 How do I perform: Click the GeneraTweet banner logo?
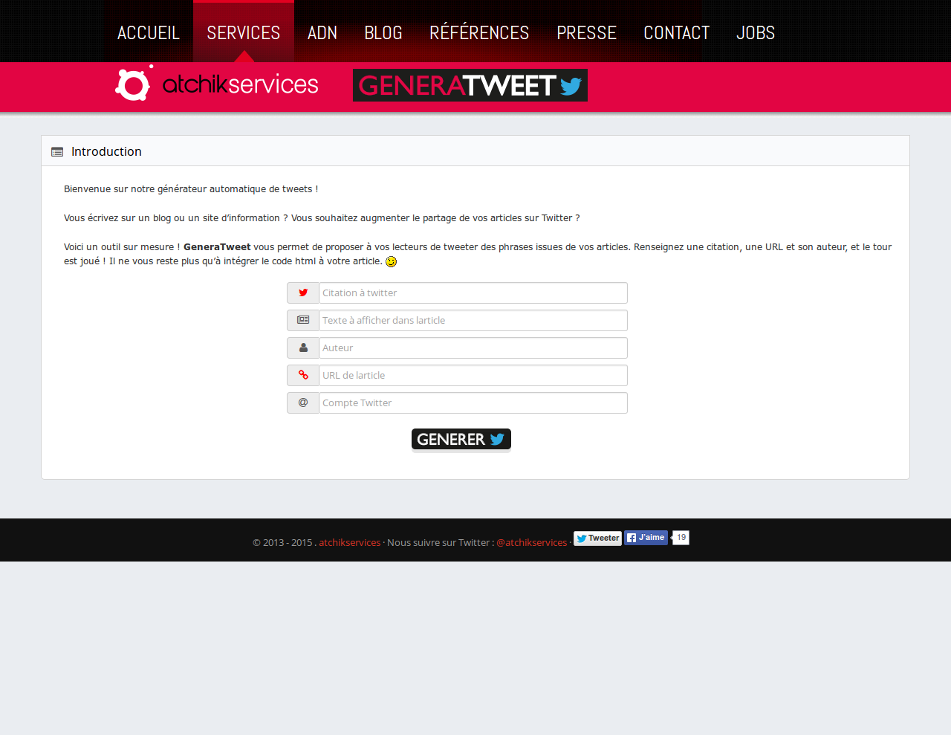470,86
